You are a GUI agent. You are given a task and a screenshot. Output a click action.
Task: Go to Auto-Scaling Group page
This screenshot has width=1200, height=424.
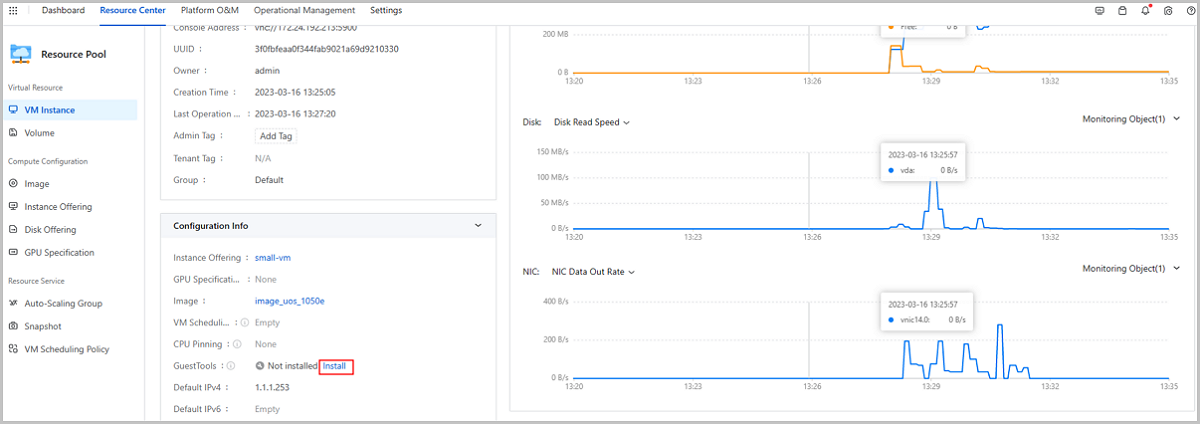point(63,303)
